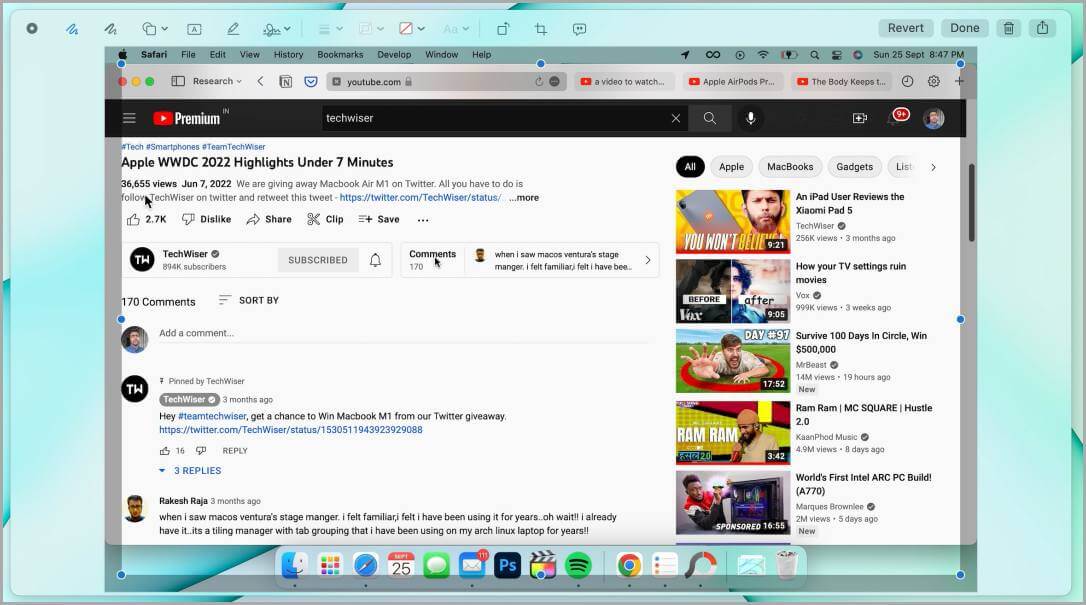Toggle the channel notification bell beside SUBSCRIBED

tap(375, 260)
